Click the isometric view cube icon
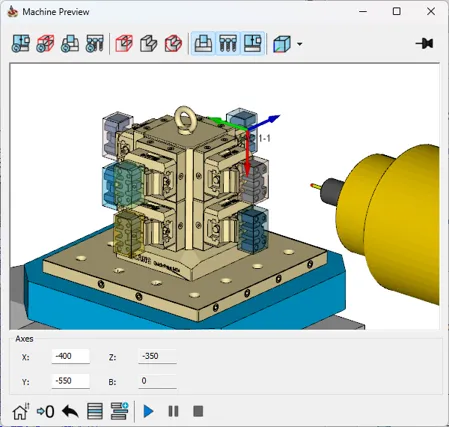The image size is (449, 427). (x=282, y=44)
